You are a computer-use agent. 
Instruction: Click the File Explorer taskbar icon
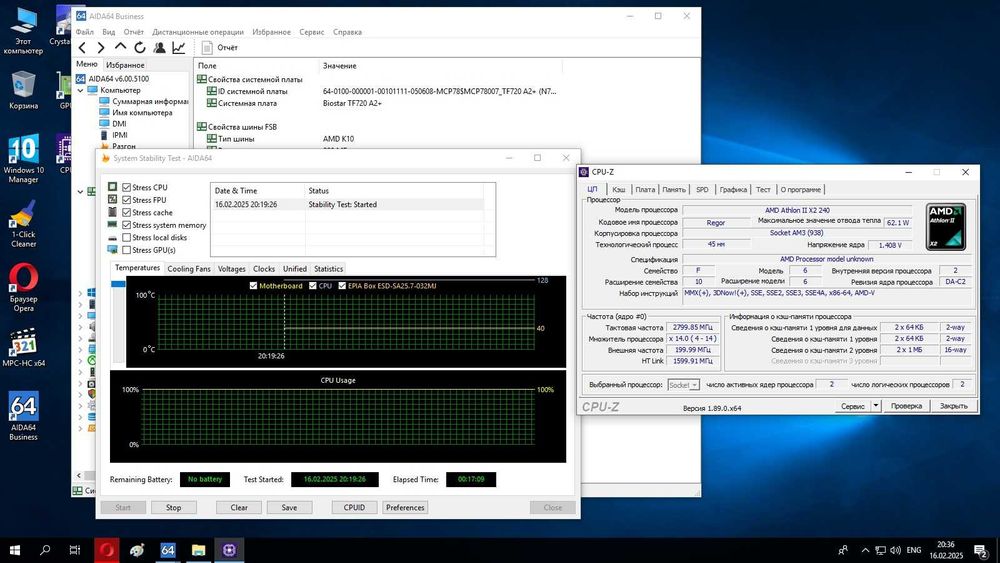tap(198, 550)
